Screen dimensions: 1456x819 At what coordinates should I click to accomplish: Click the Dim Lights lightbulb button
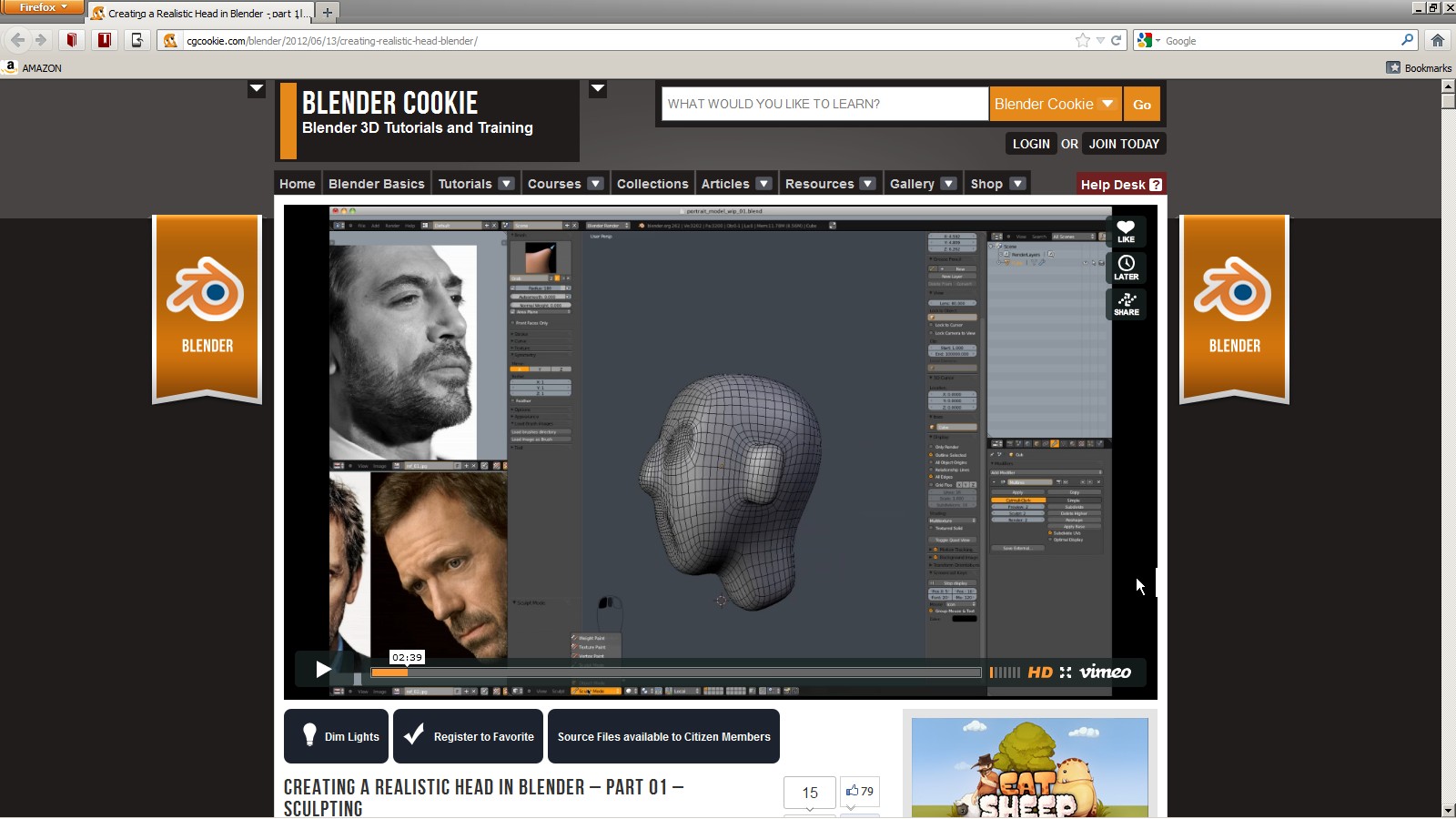[336, 736]
